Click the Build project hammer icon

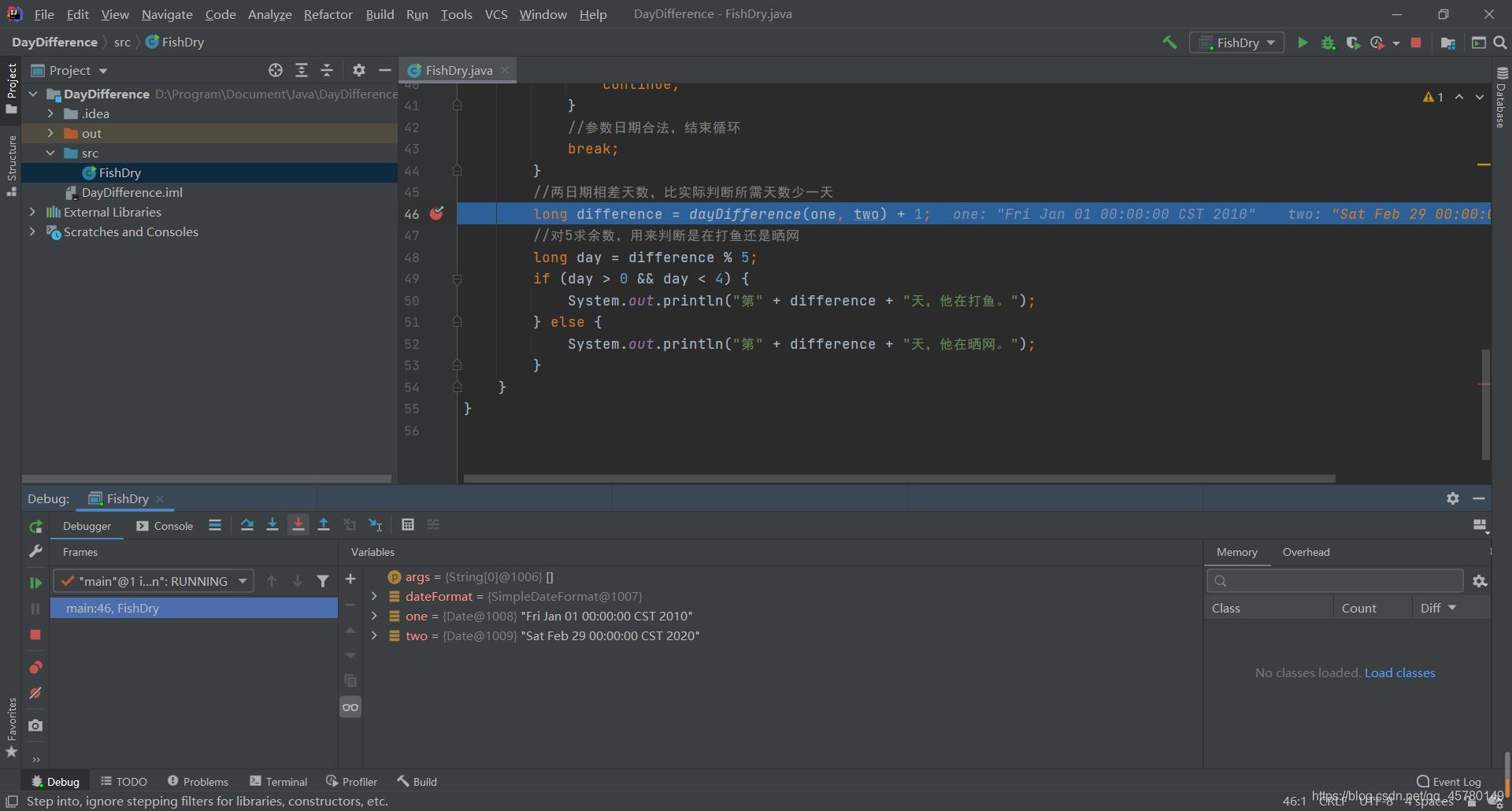pos(1169,43)
